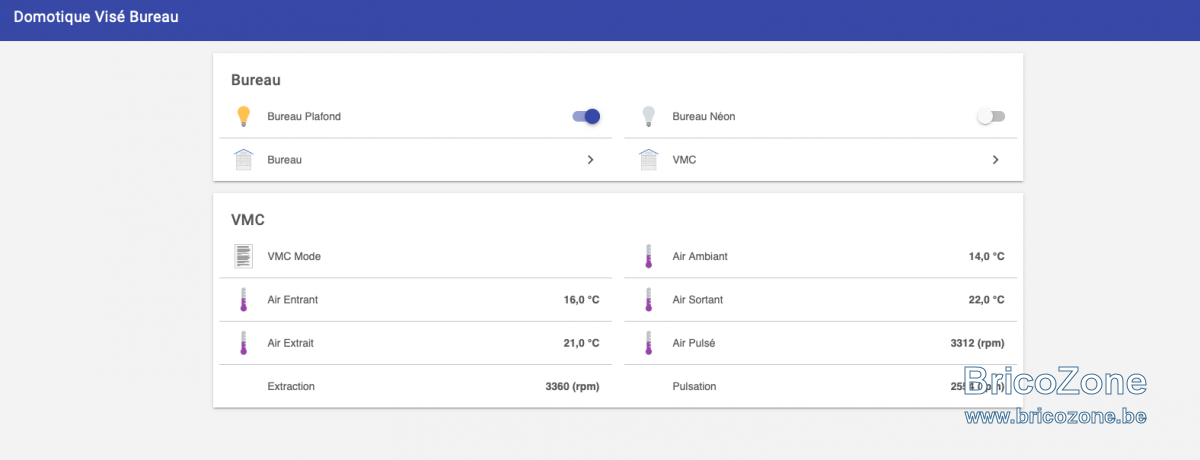Click the Air Sortant value 22,0 °C

tap(986, 300)
